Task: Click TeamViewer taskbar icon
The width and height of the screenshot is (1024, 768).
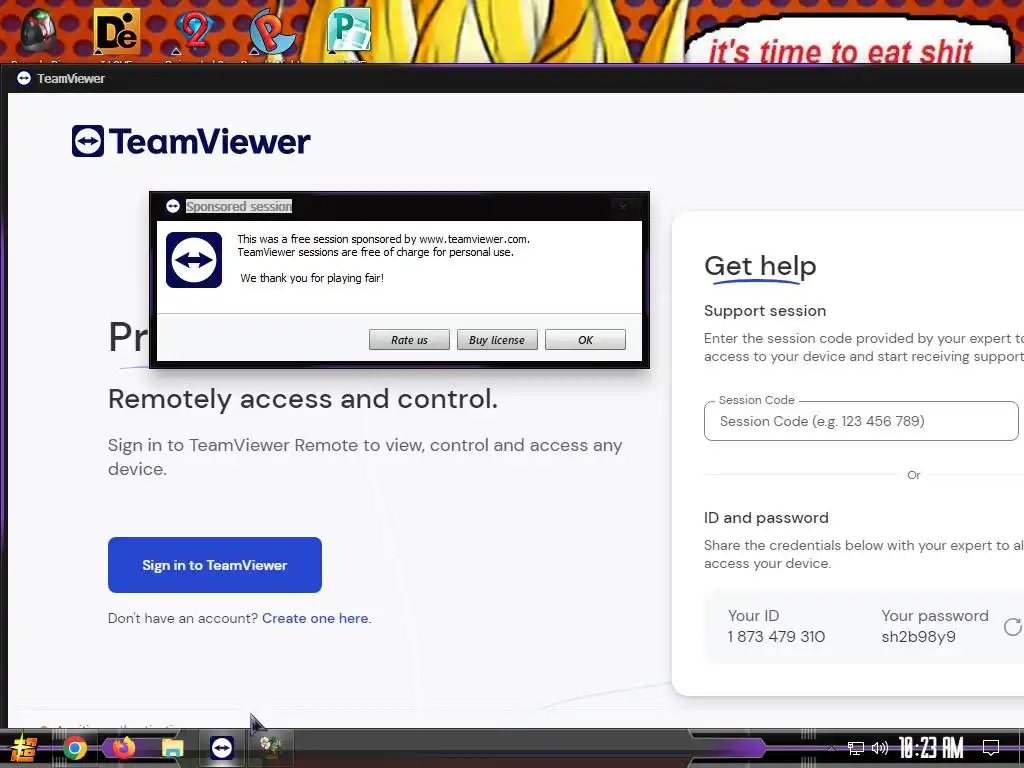Action: (222, 748)
